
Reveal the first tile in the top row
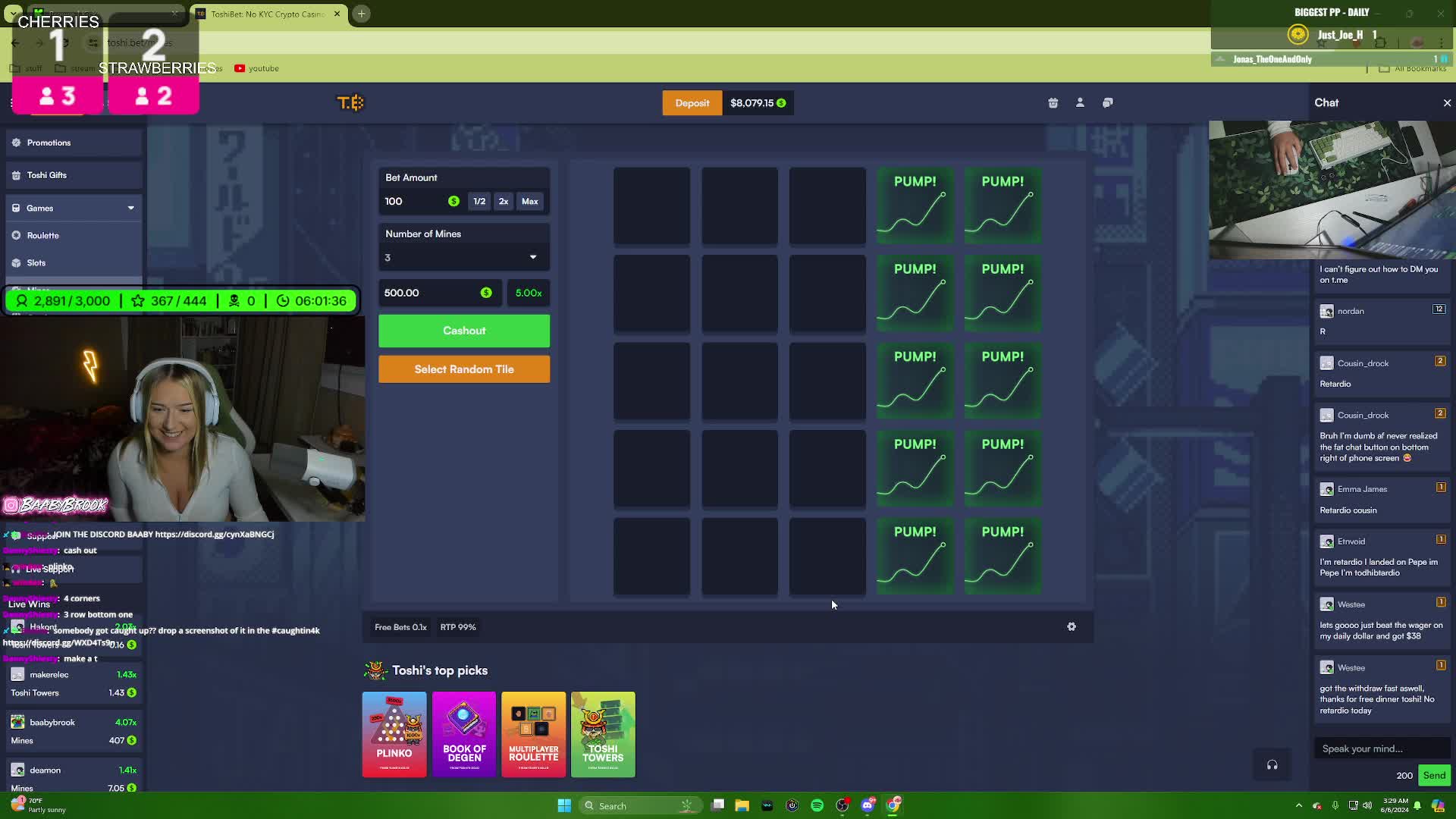[x=652, y=206]
